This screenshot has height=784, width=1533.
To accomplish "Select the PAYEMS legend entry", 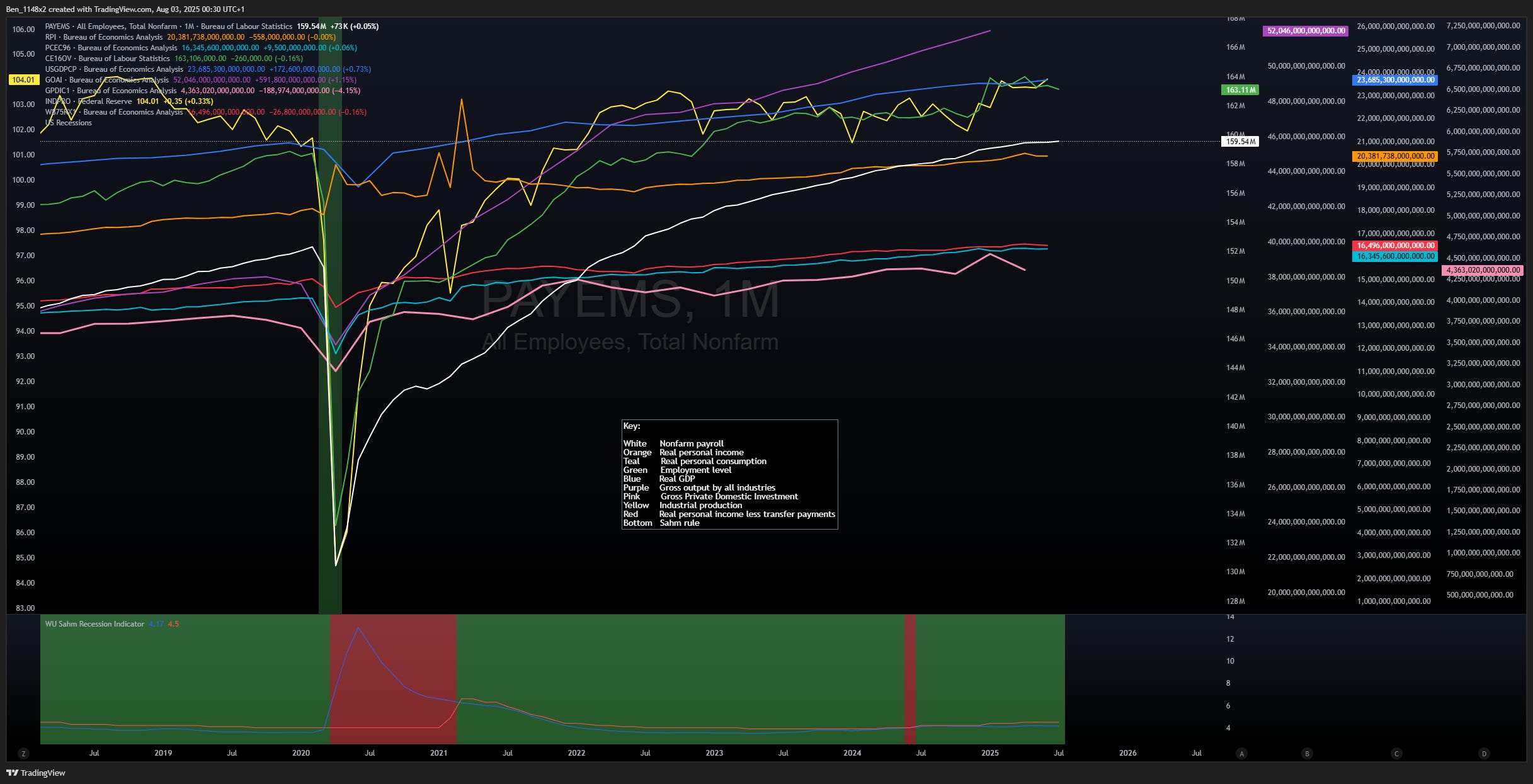I will click(57, 26).
